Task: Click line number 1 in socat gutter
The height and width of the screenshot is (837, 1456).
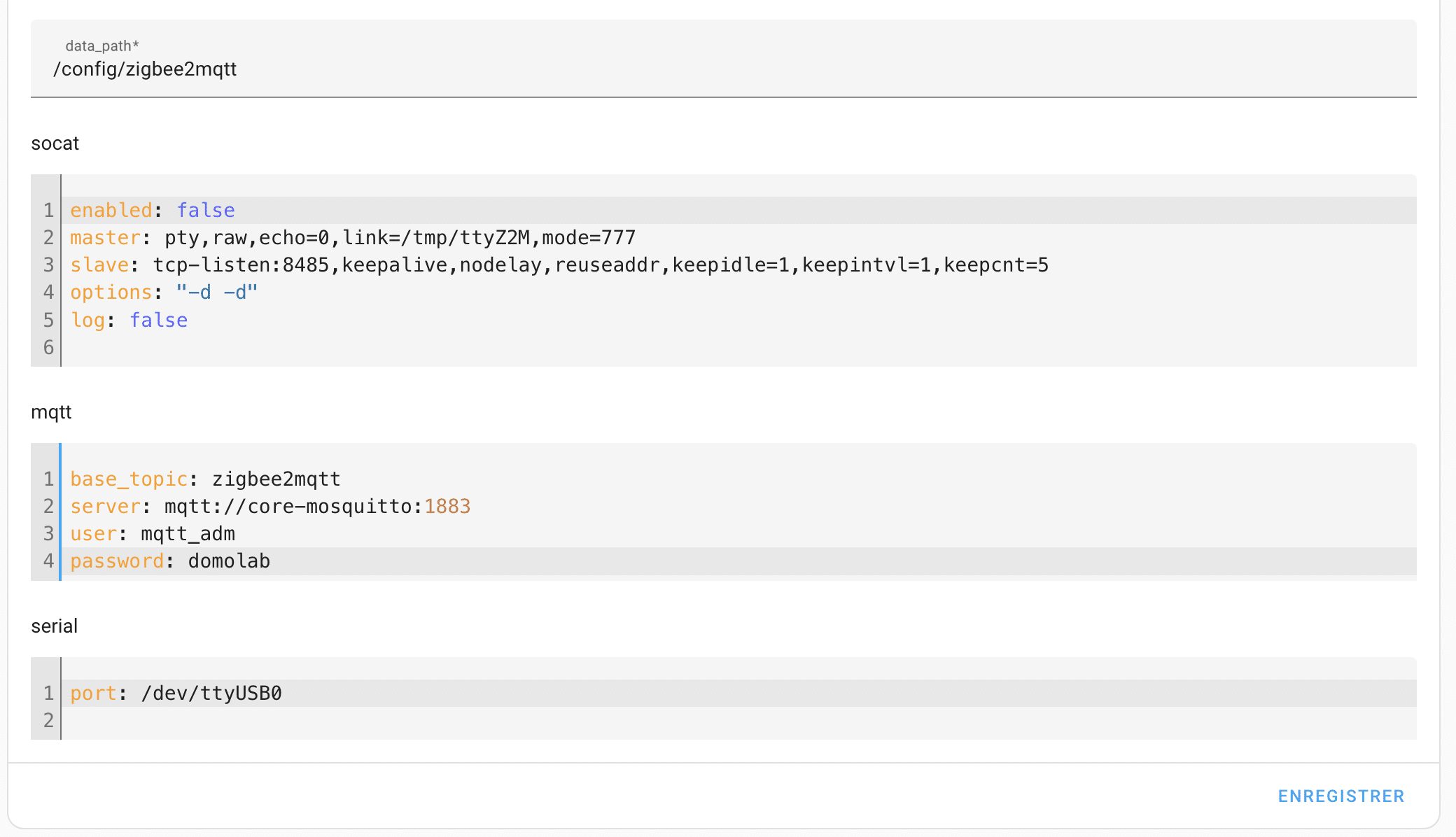Action: point(48,211)
